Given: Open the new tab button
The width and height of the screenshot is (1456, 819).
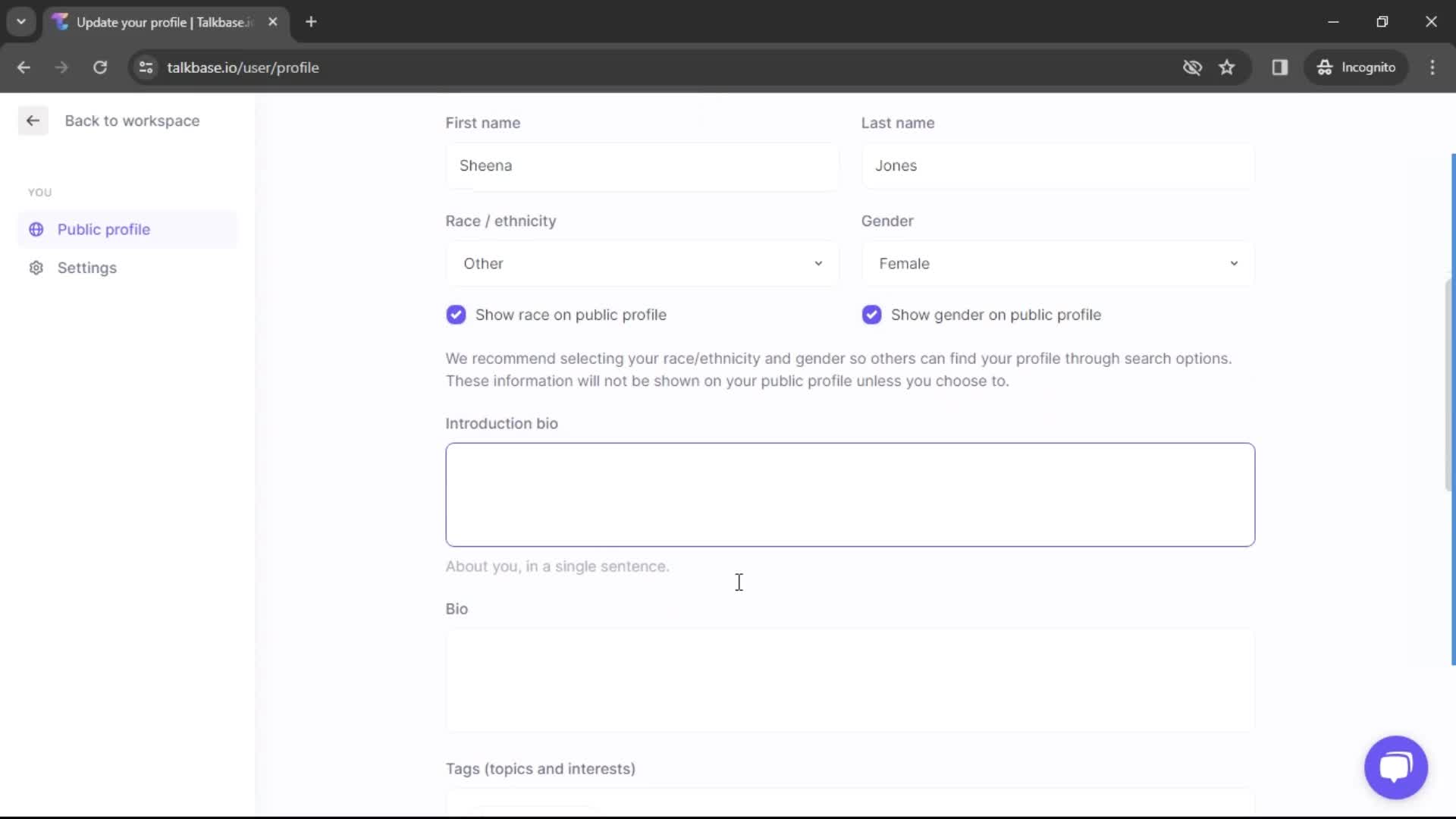Looking at the screenshot, I should 310,22.
